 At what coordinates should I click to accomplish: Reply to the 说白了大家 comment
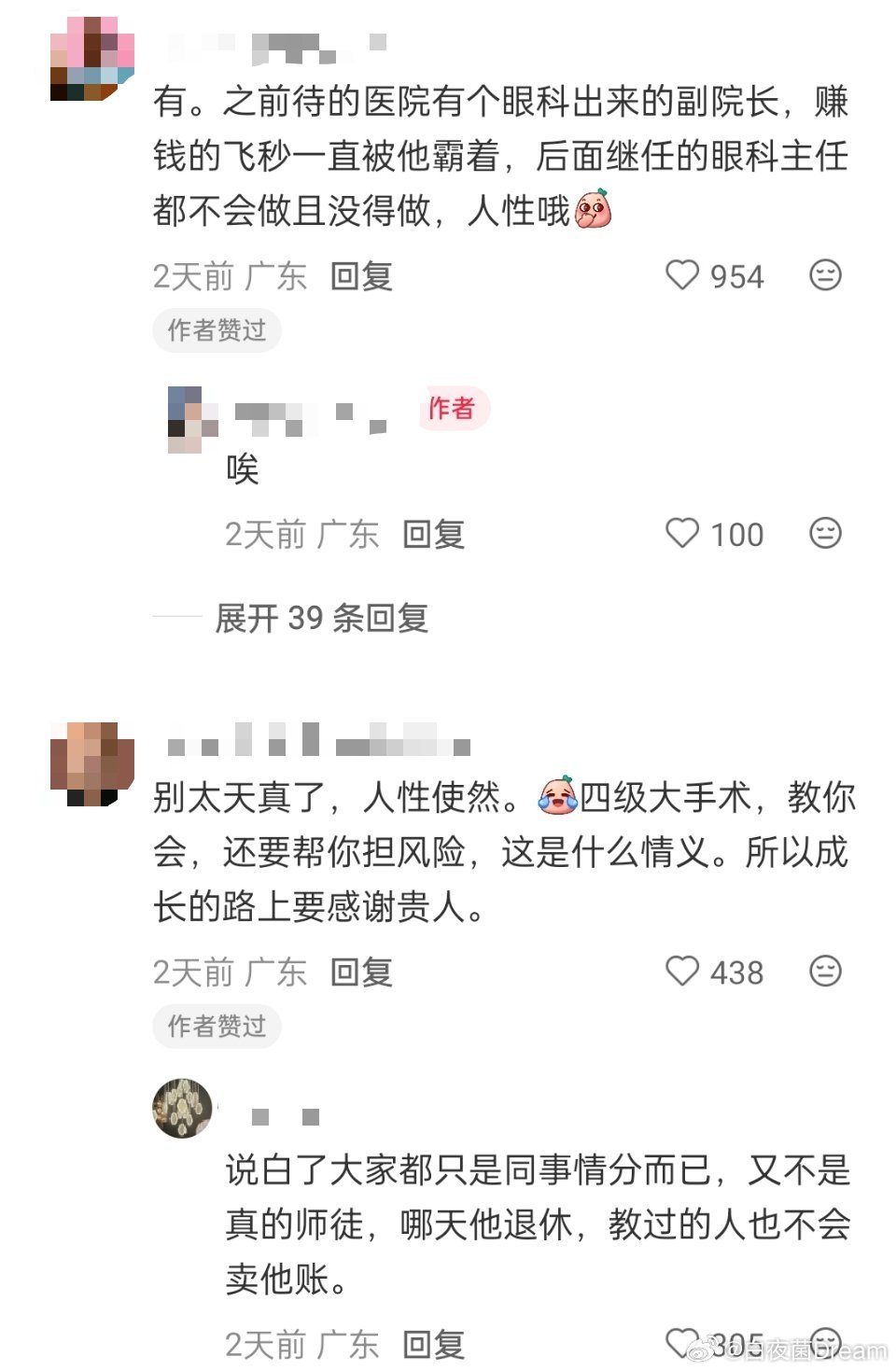tap(433, 1345)
